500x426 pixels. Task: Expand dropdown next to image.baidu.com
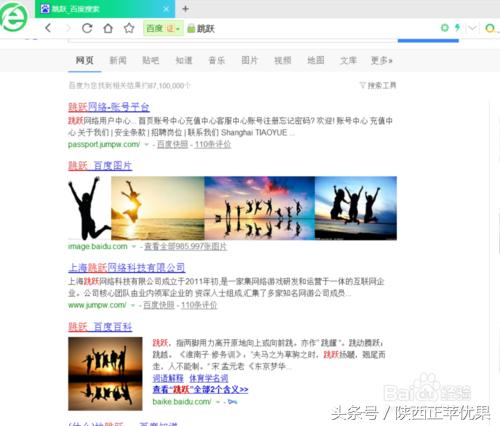pyautogui.click(x=134, y=247)
